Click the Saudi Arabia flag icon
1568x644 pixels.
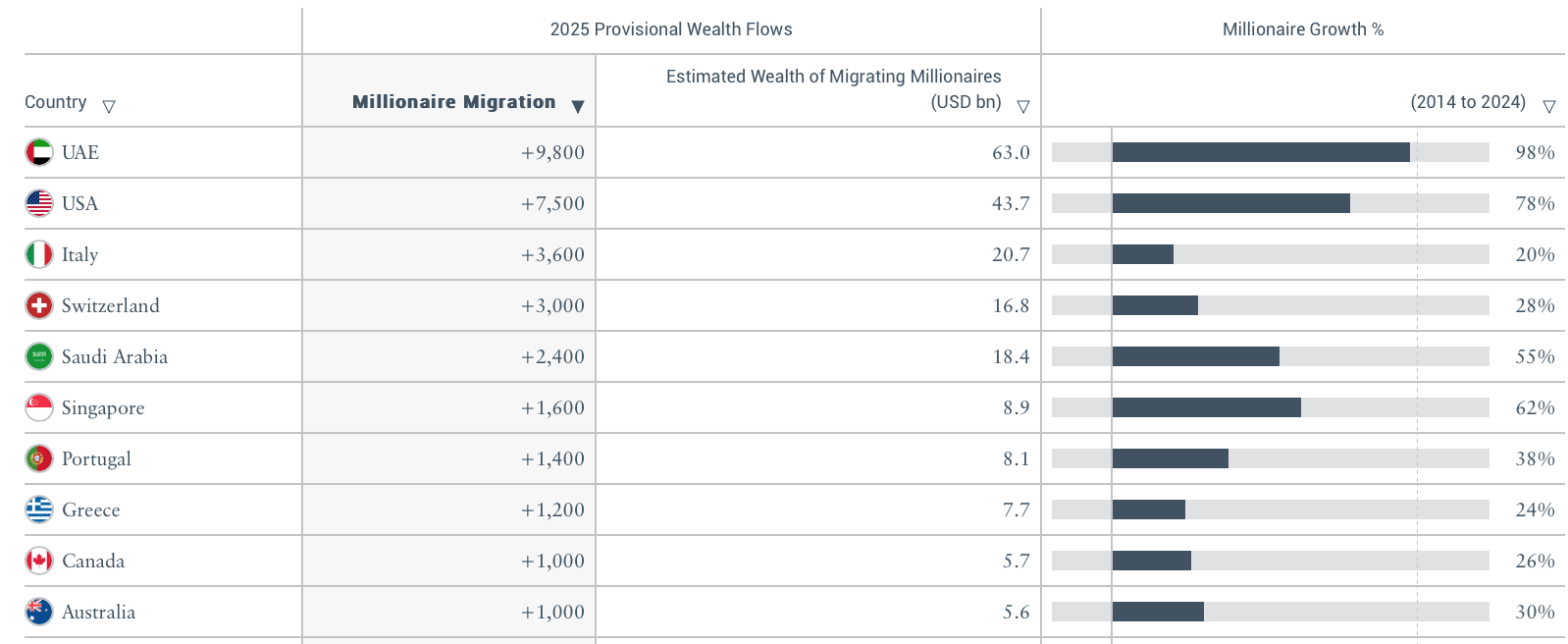39,356
